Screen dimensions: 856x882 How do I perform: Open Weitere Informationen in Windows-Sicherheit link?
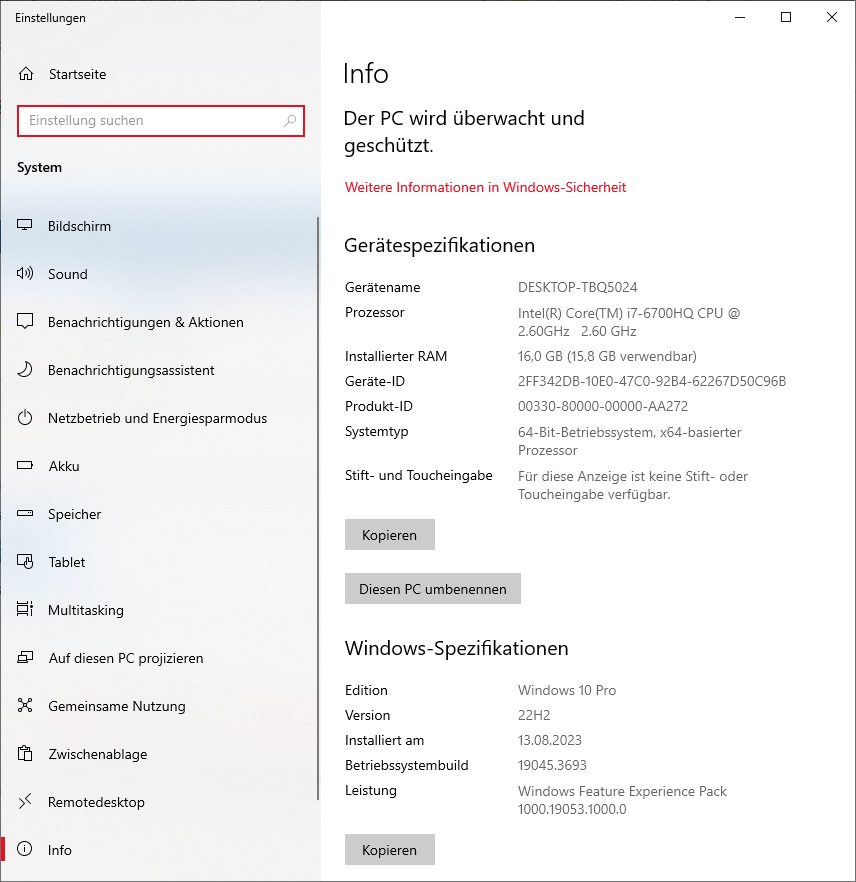click(485, 187)
